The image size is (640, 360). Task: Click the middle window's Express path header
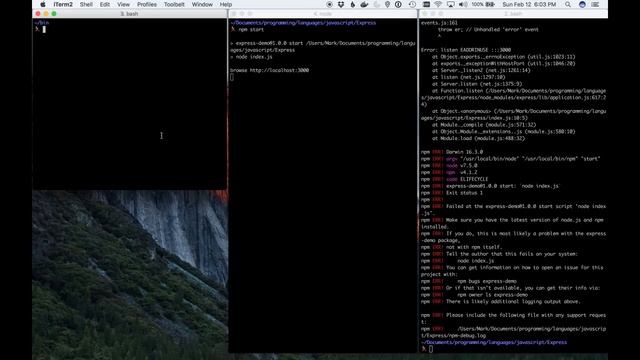tap(303, 23)
